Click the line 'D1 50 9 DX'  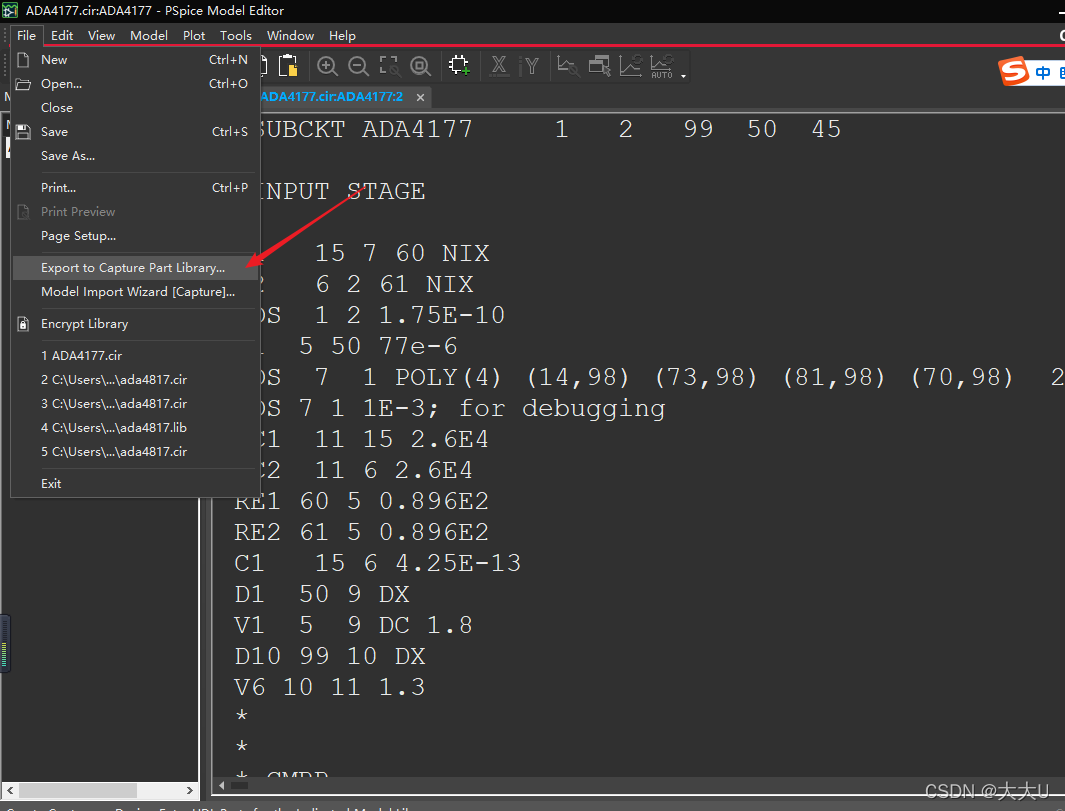pos(322,594)
